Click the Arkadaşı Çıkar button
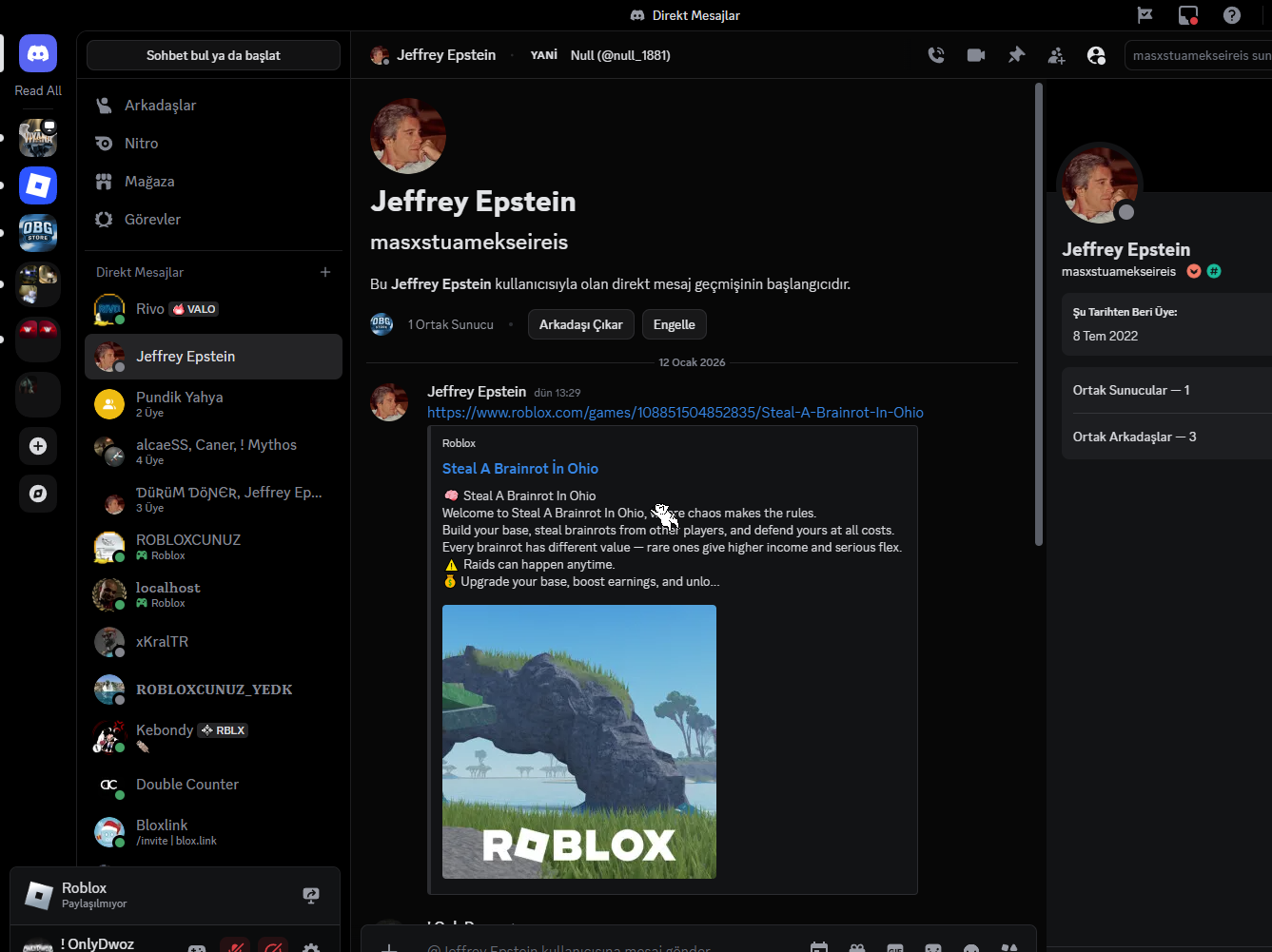Viewport: 1272px width, 952px height. [580, 324]
